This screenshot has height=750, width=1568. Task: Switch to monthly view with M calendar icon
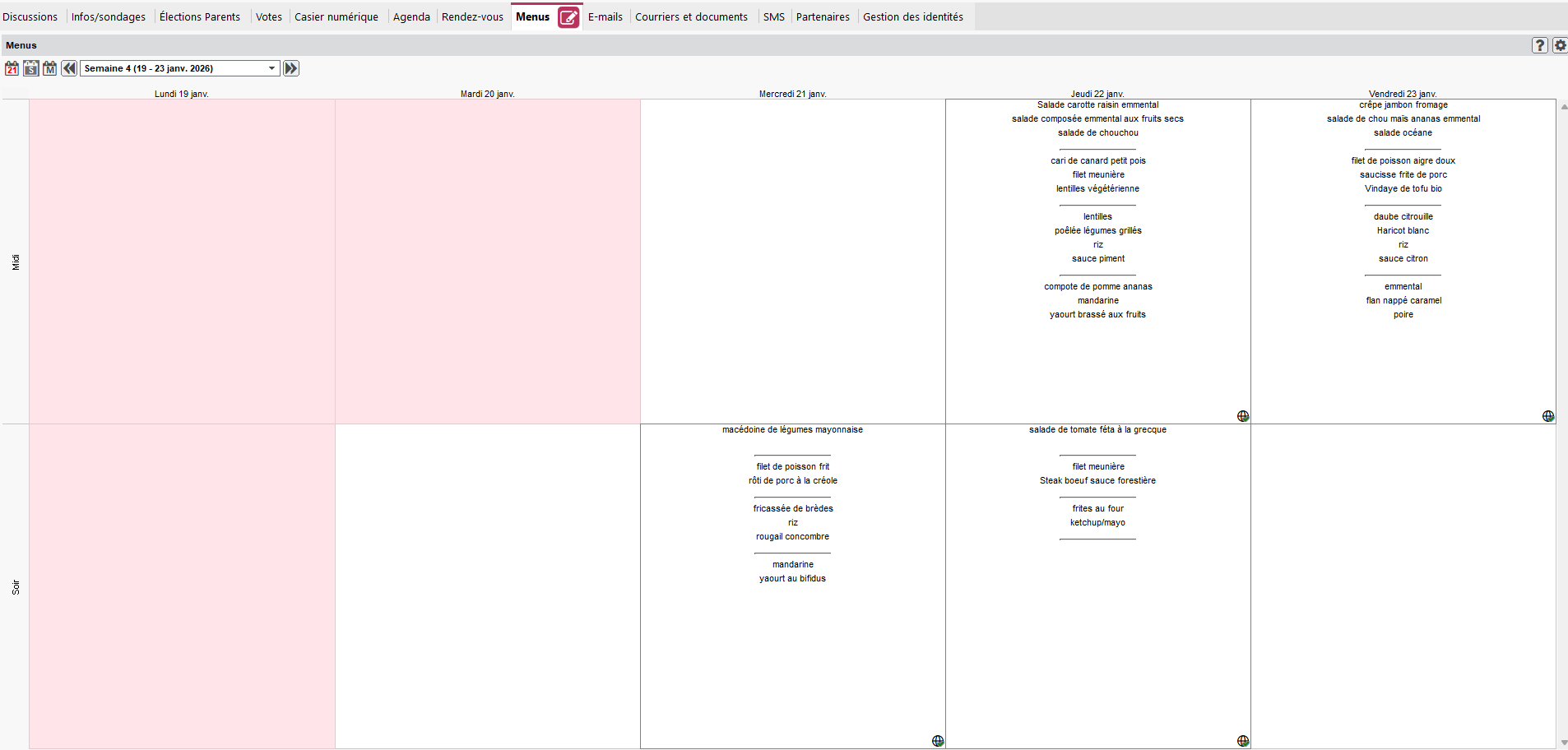coord(49,68)
